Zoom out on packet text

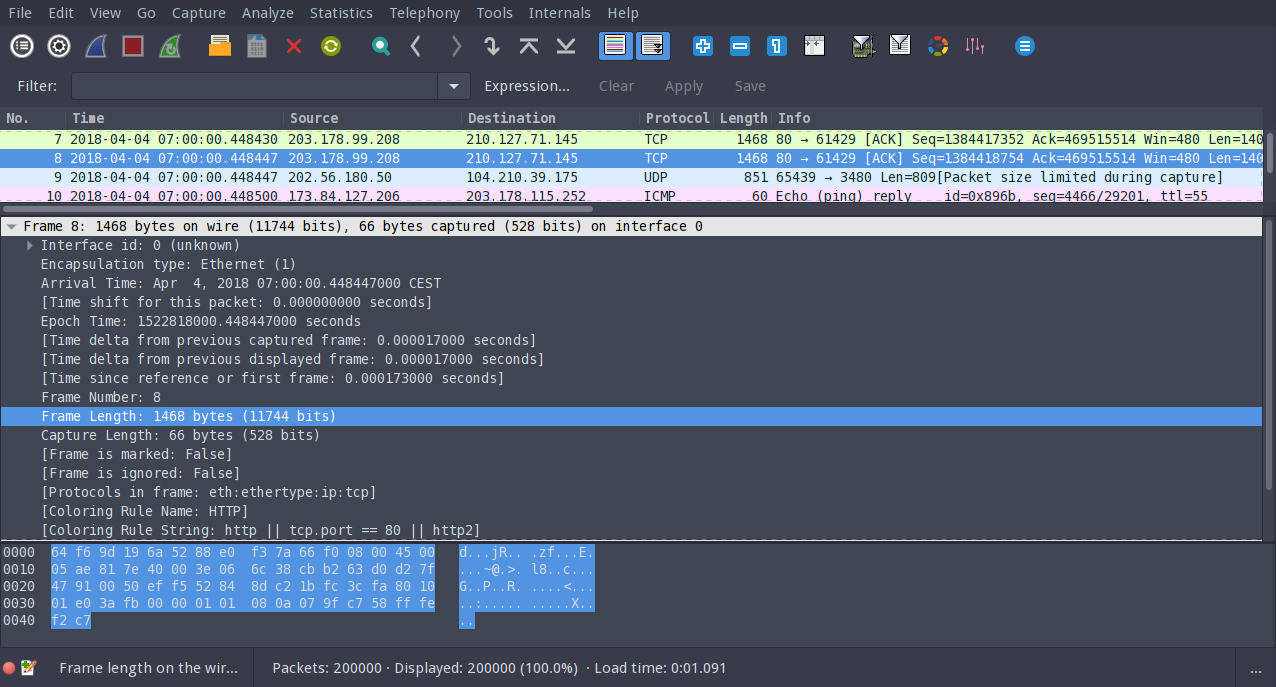pyautogui.click(x=740, y=46)
